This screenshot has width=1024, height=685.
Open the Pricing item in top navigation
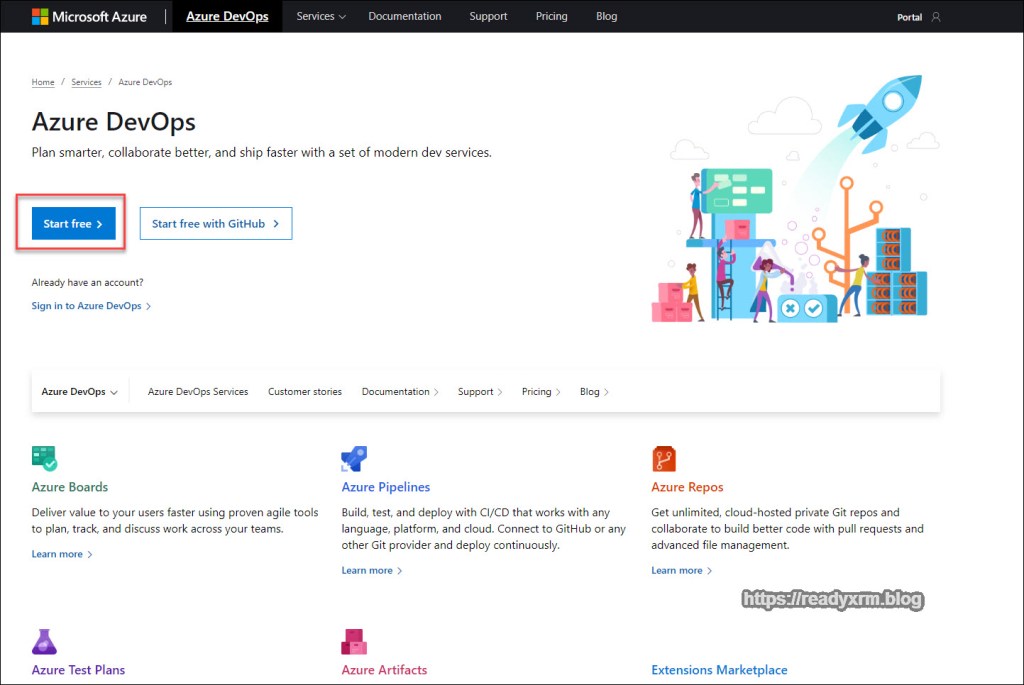pos(551,16)
